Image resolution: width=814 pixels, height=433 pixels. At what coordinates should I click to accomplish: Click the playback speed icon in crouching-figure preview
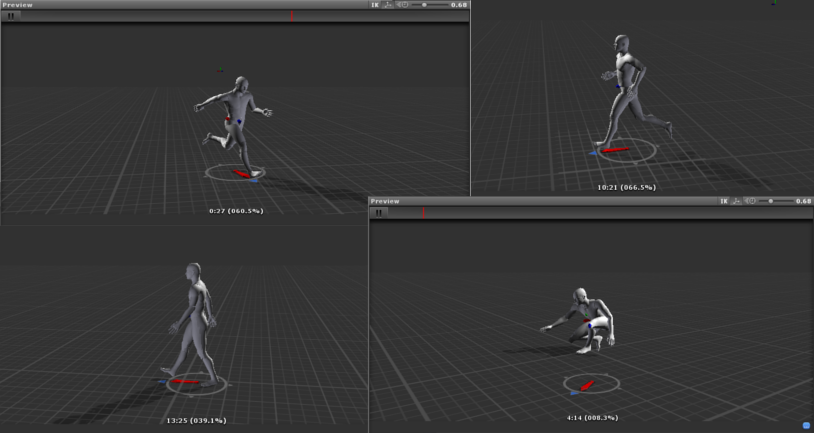pos(751,201)
